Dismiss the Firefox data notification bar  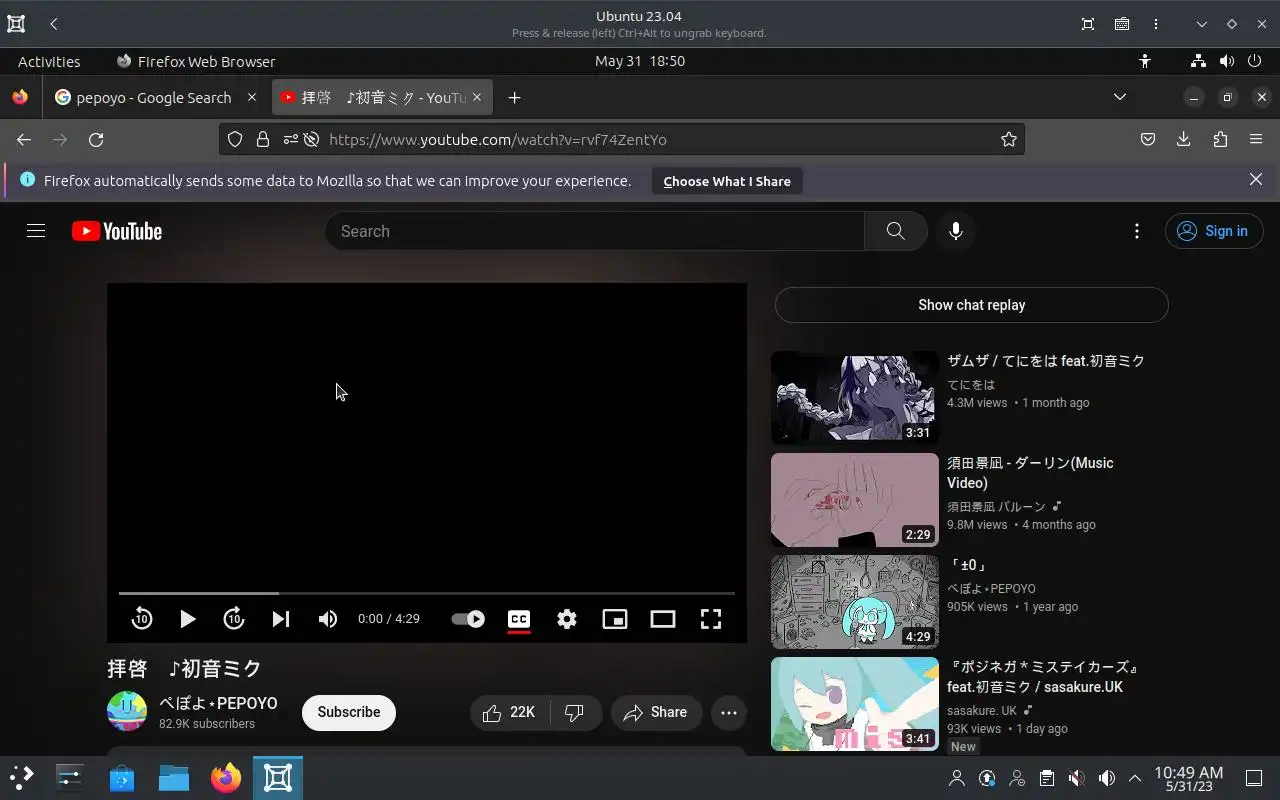coord(1256,180)
